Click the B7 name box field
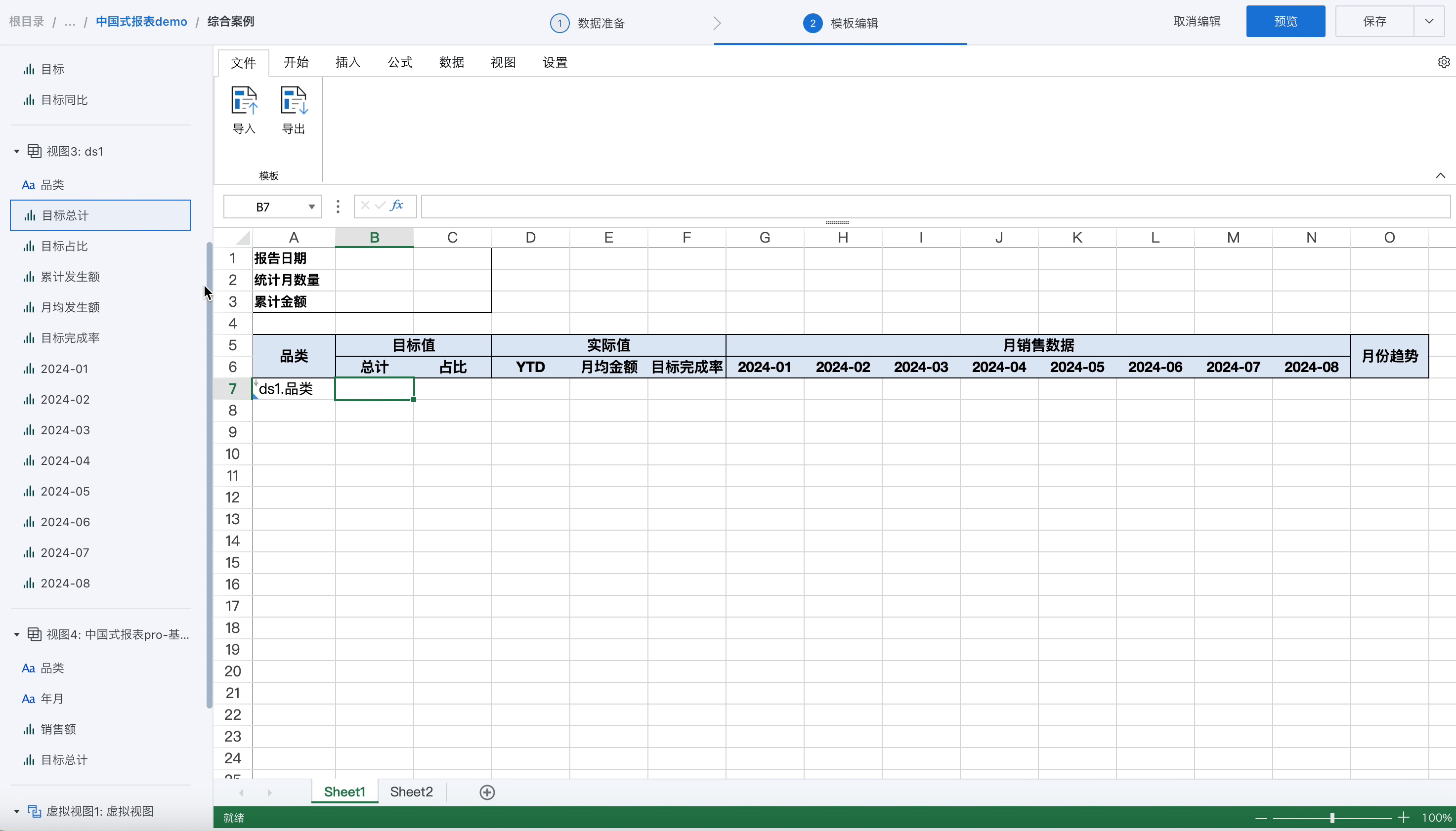 pos(263,207)
